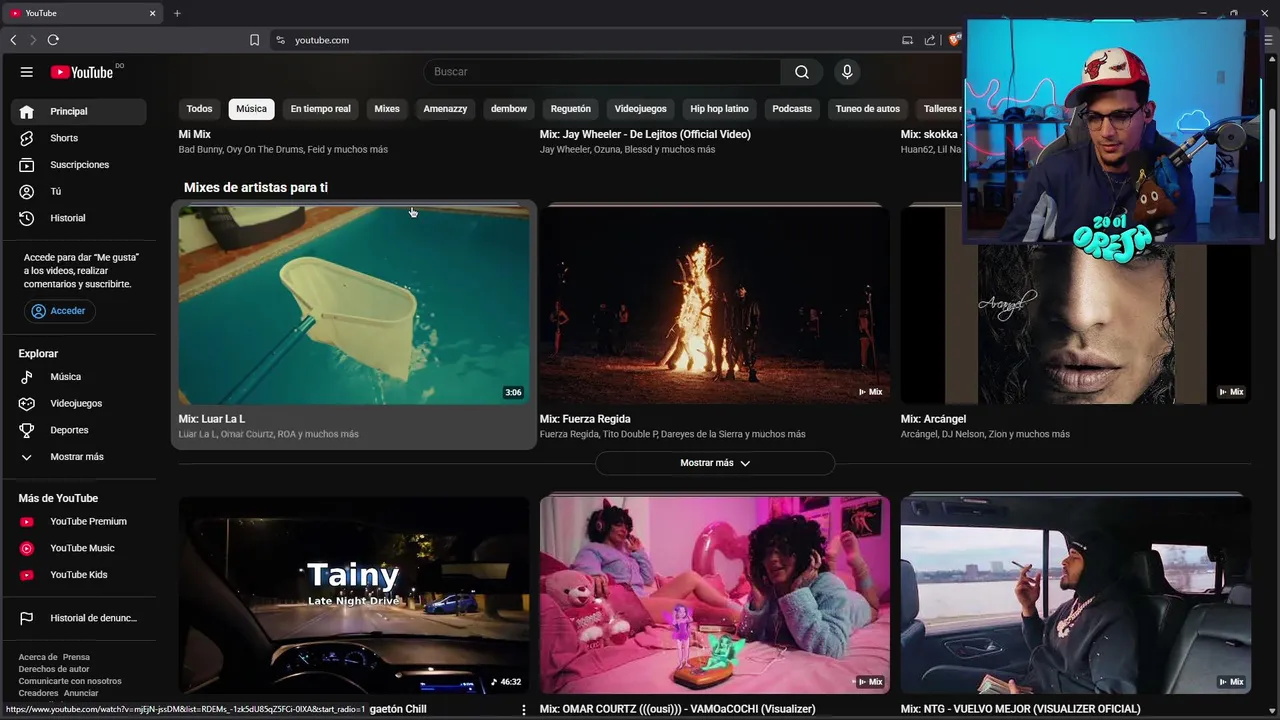Select the Todos filter chip

[x=199, y=109]
